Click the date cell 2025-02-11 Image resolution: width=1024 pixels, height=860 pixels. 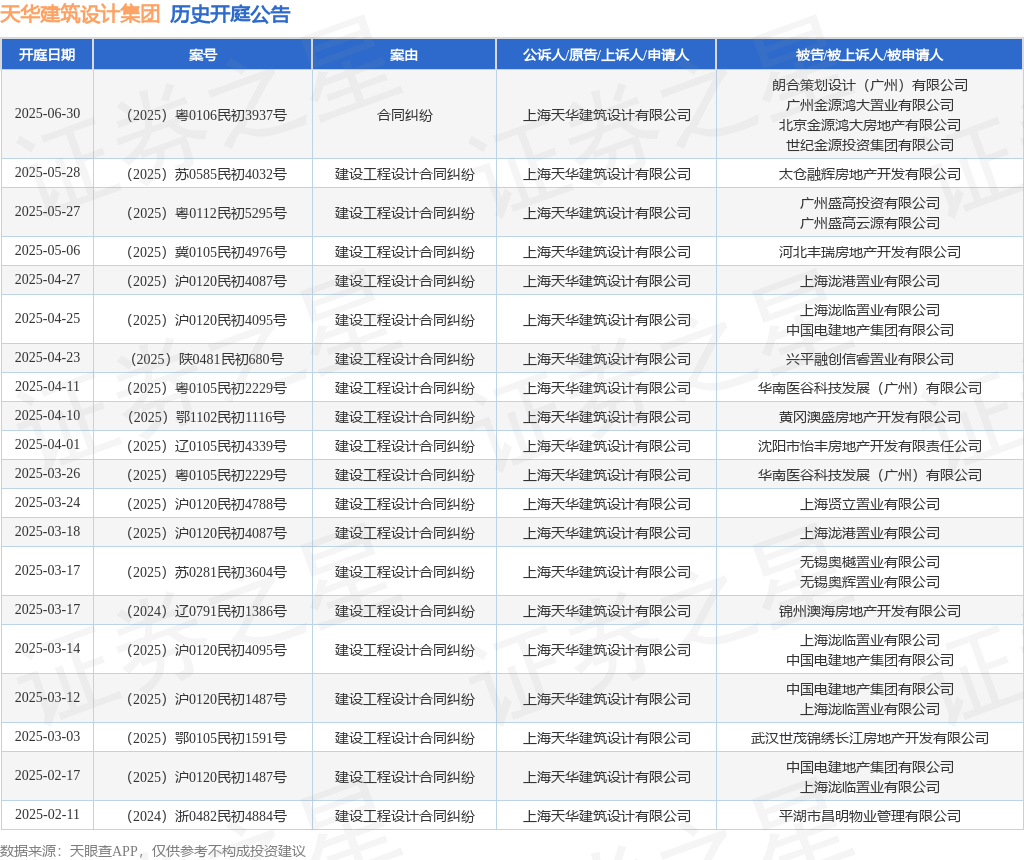pyautogui.click(x=47, y=814)
